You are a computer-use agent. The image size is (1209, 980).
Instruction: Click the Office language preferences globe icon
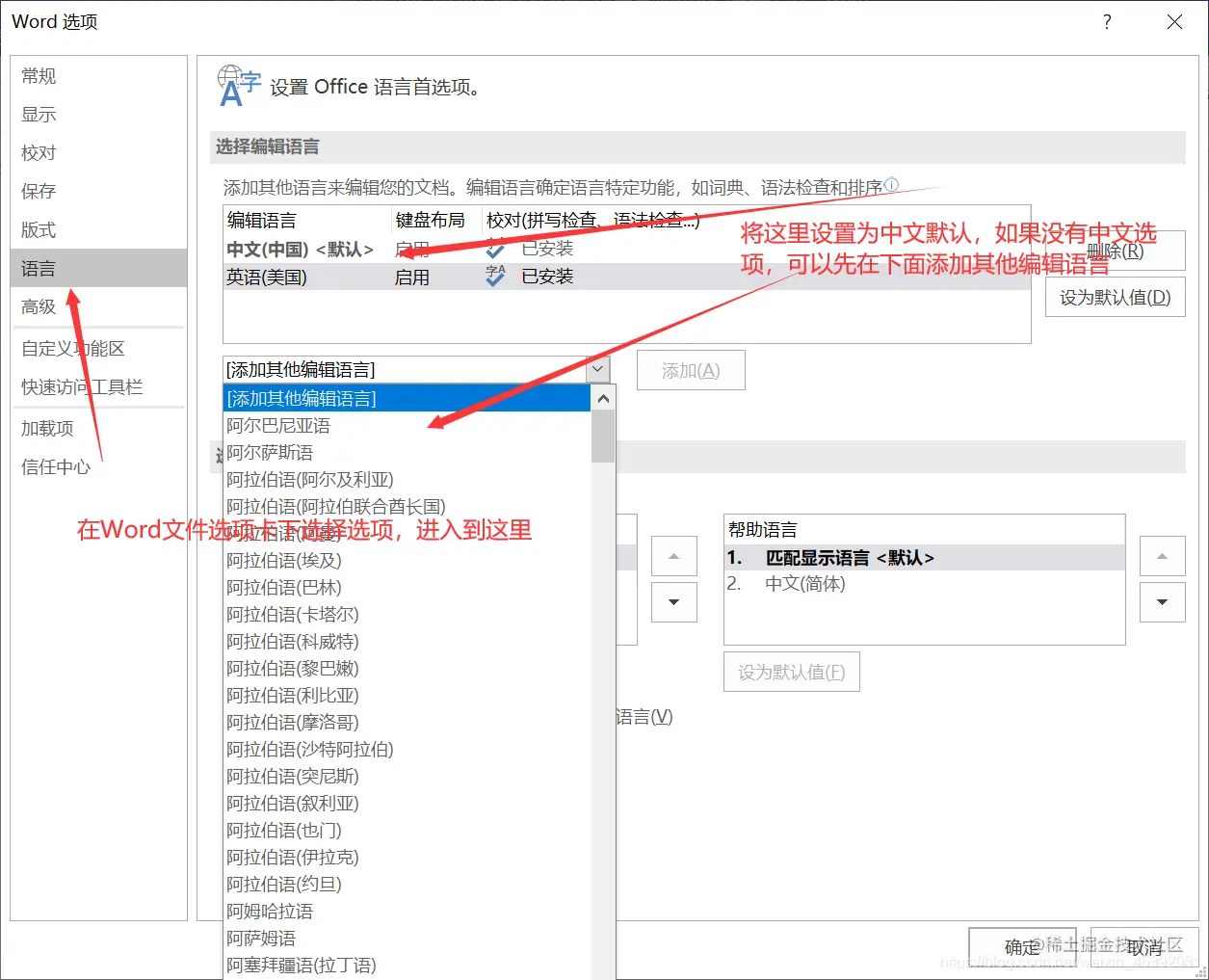click(x=237, y=86)
